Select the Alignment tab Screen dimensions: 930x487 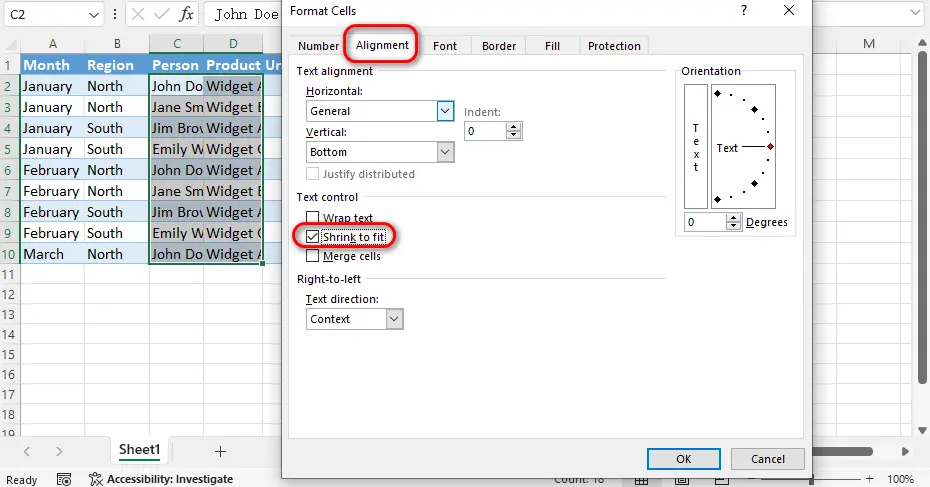tap(382, 45)
